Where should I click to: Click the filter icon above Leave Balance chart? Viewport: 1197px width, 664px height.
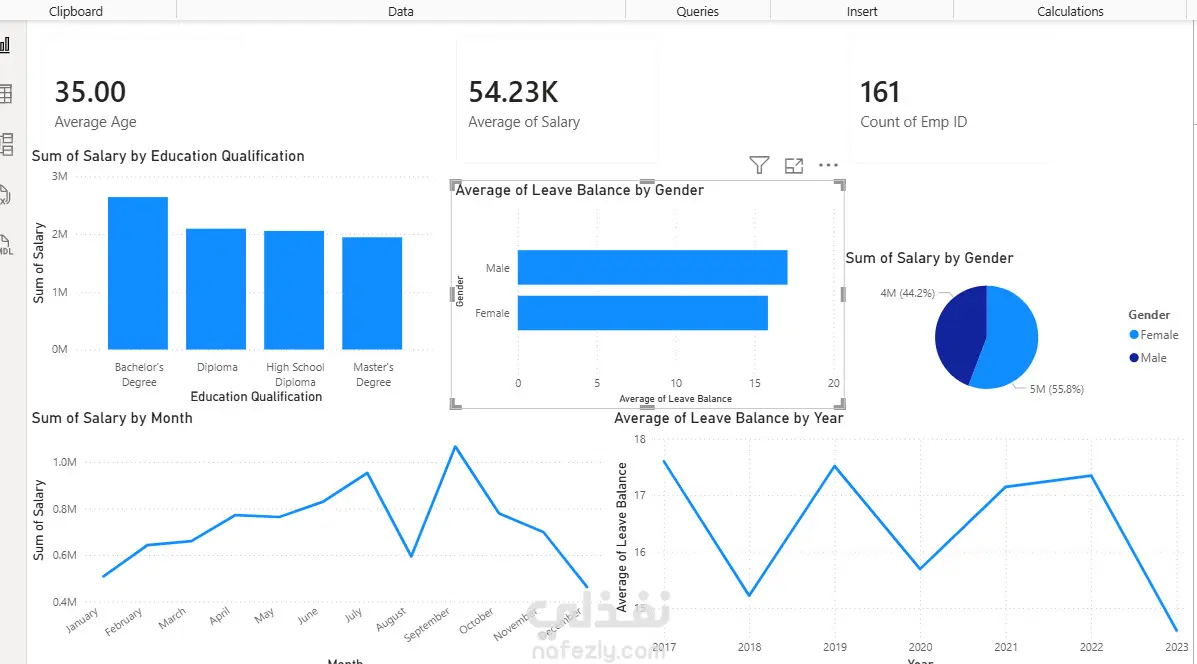coord(759,165)
